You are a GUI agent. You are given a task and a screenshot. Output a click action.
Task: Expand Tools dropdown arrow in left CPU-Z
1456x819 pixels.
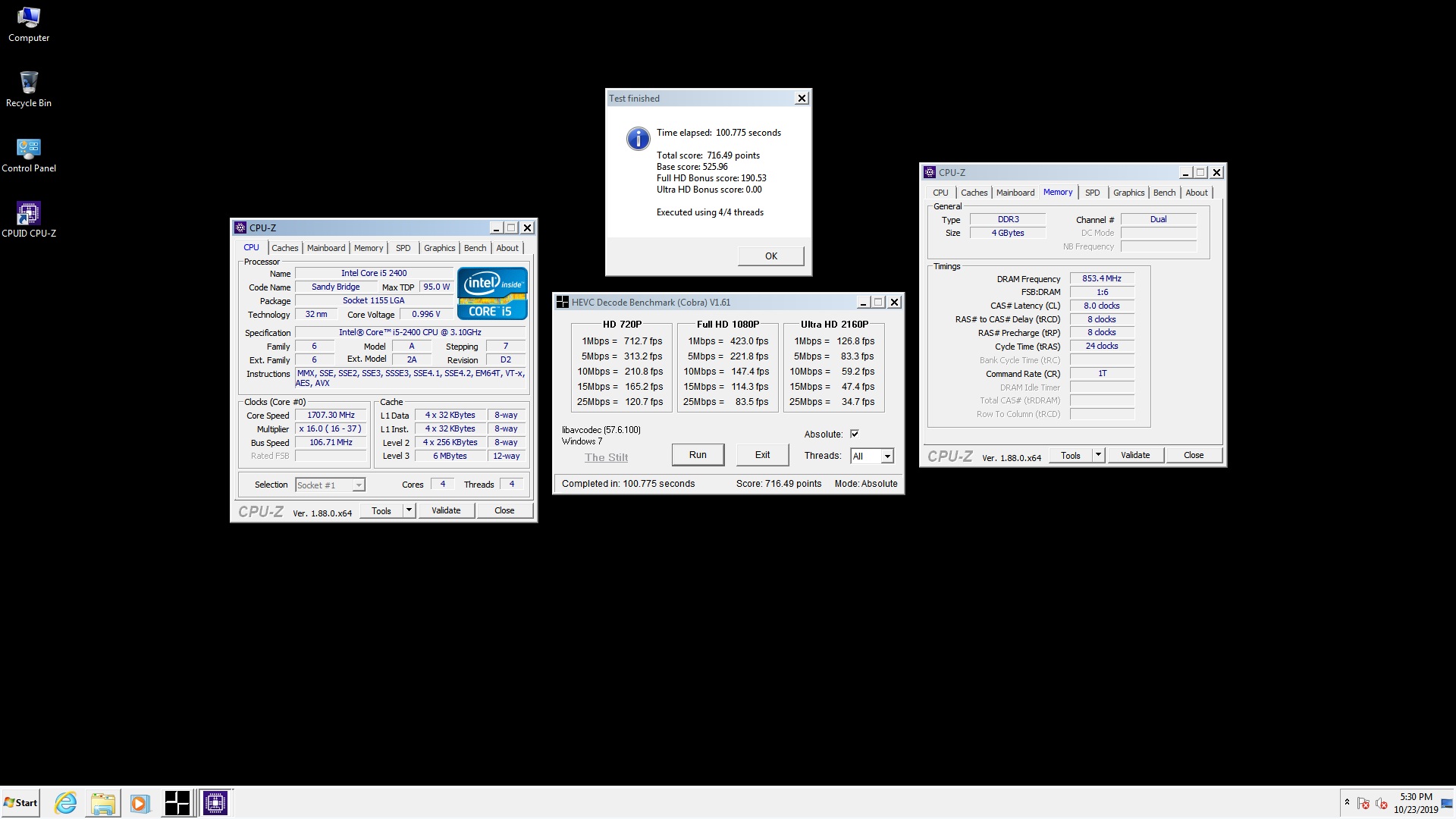pyautogui.click(x=409, y=510)
